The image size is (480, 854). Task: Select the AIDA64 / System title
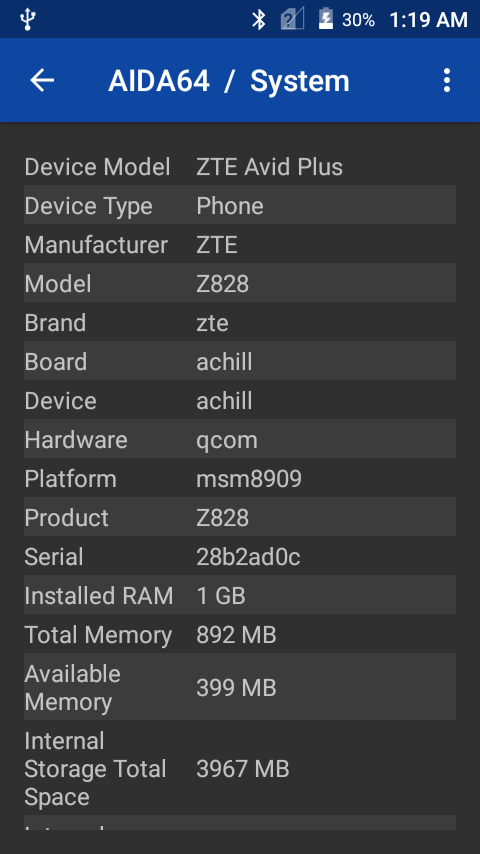click(x=229, y=81)
